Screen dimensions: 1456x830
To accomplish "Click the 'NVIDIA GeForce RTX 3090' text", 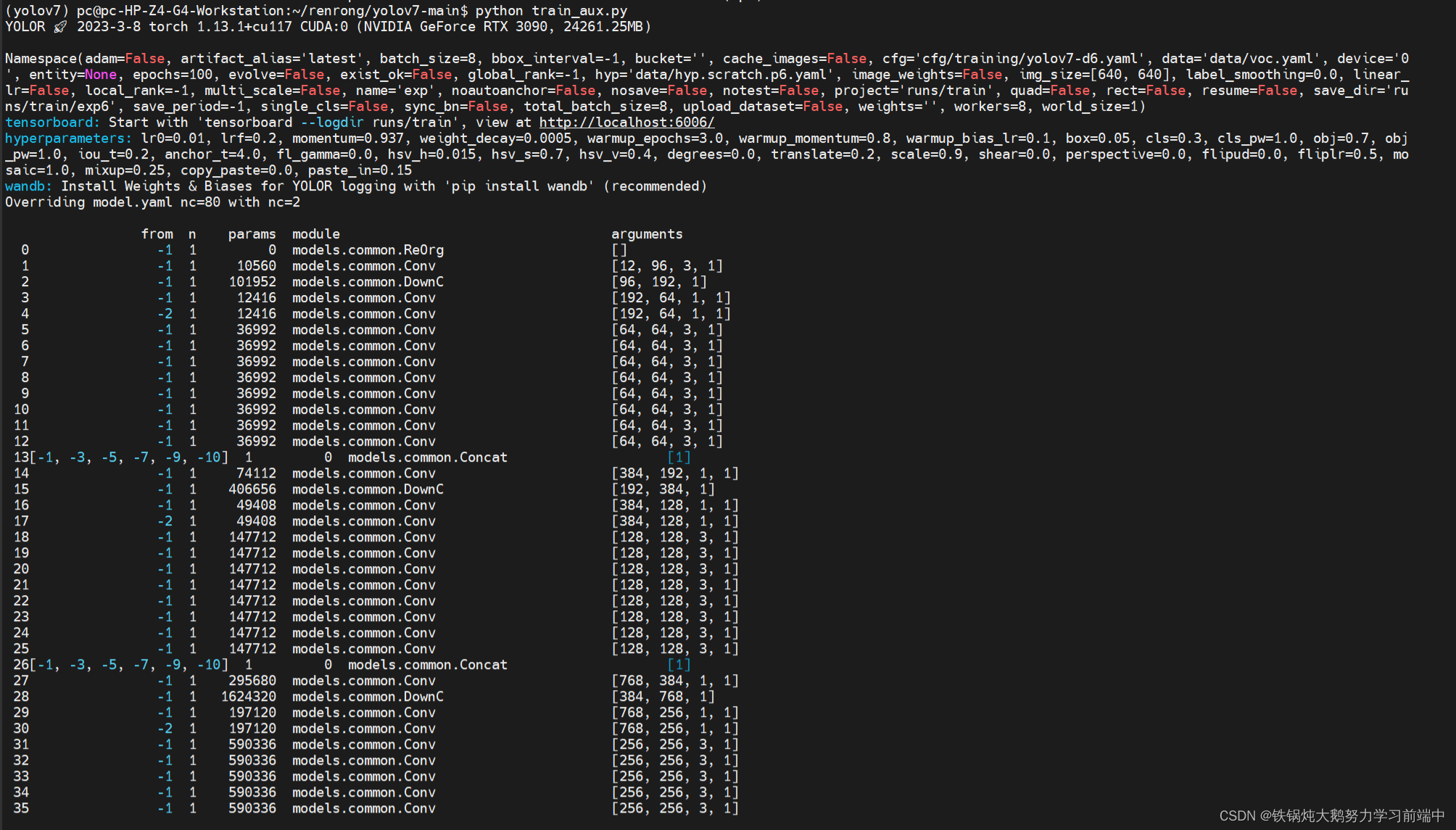I will 455,27.
